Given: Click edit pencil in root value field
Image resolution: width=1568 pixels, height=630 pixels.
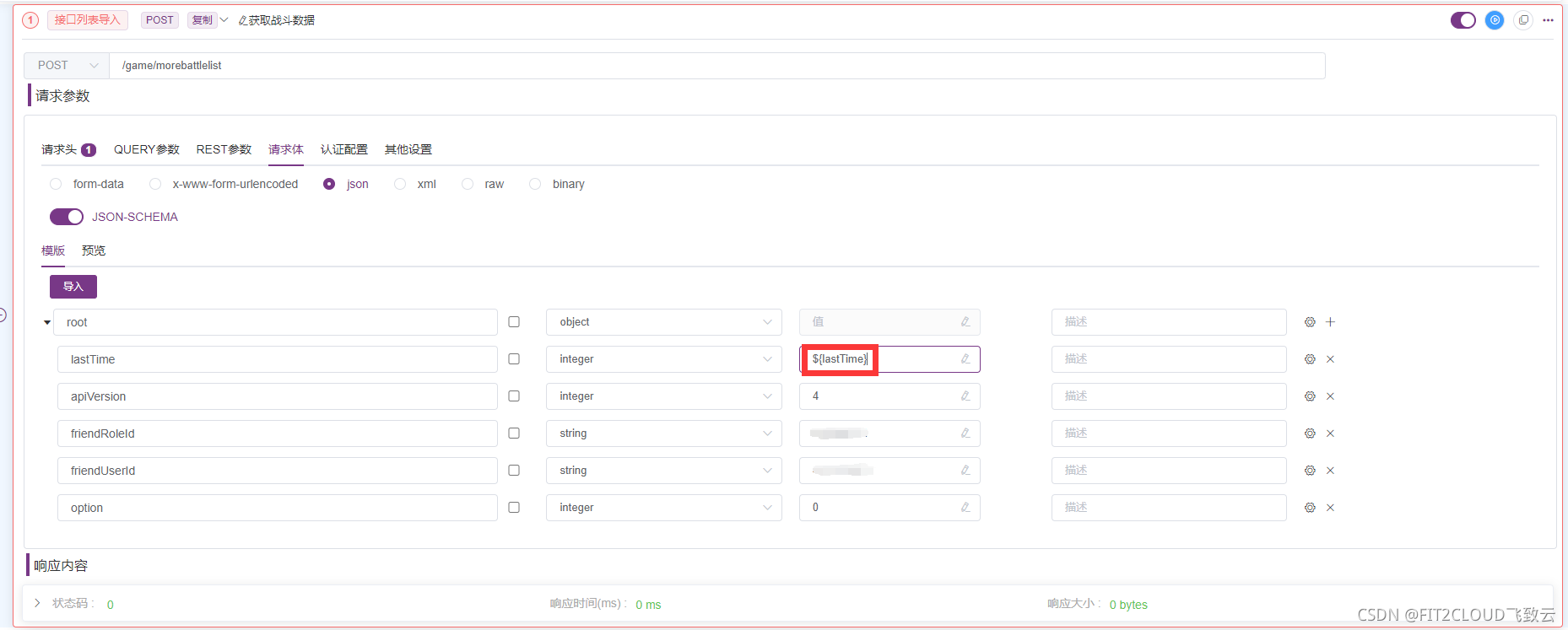Looking at the screenshot, I should tap(965, 322).
